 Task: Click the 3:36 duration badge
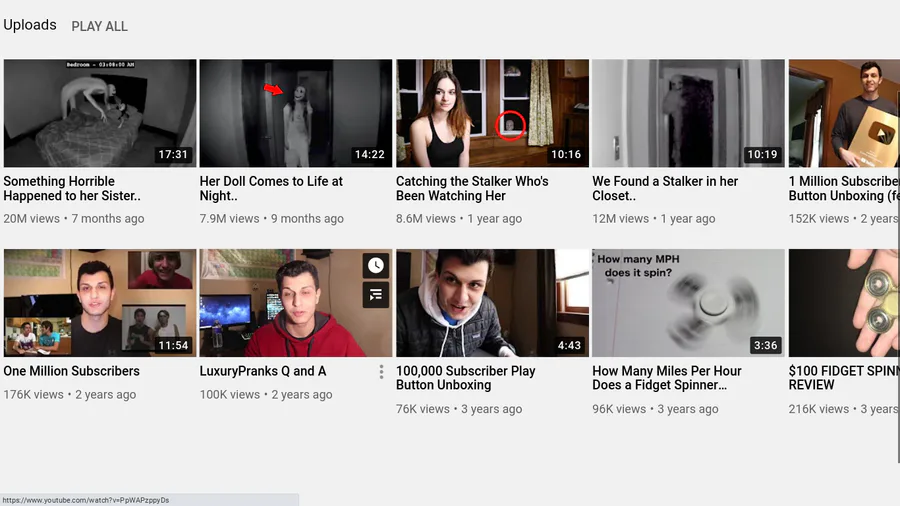point(766,345)
